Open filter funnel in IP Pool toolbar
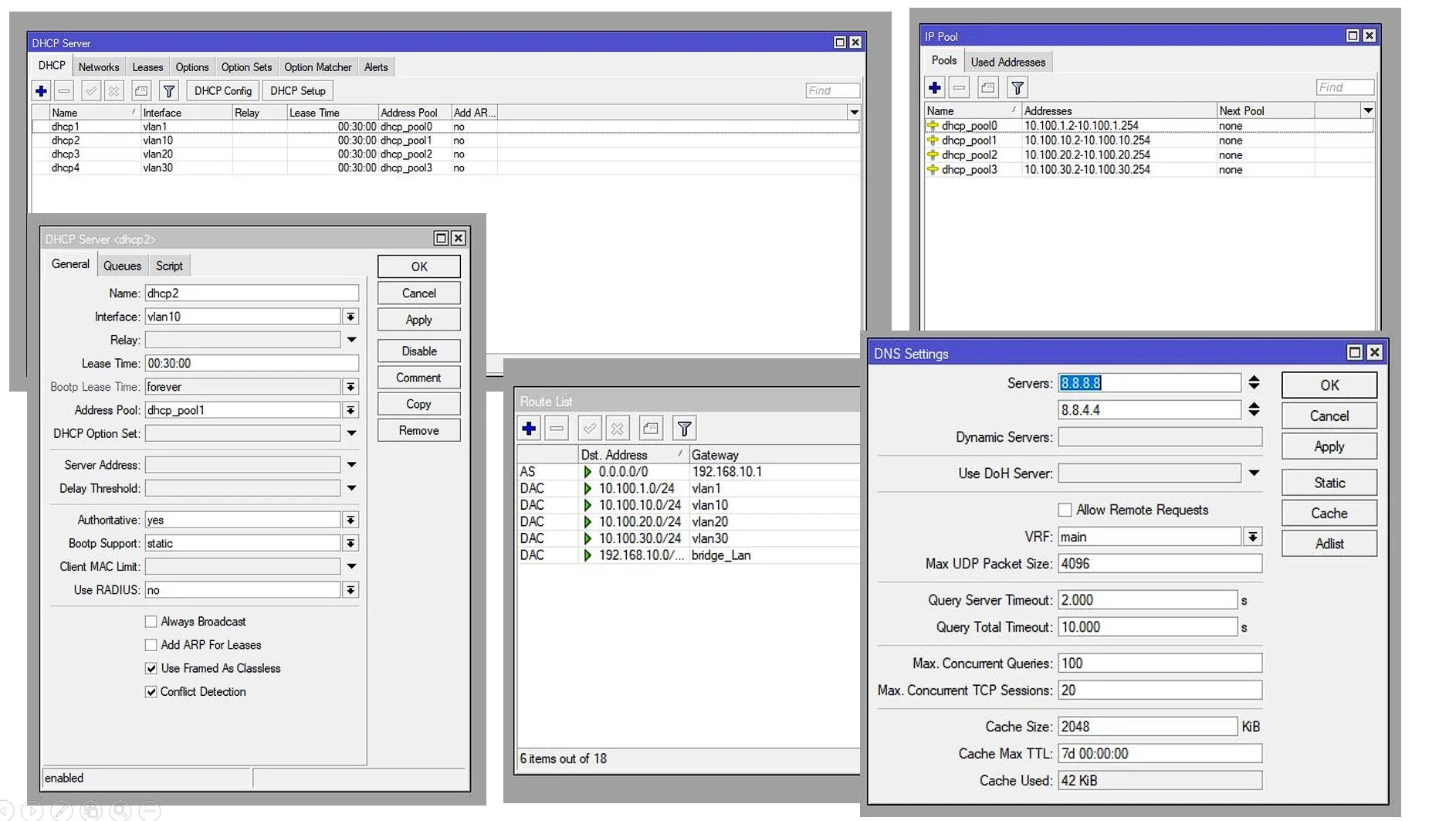1456x821 pixels. (x=1018, y=88)
